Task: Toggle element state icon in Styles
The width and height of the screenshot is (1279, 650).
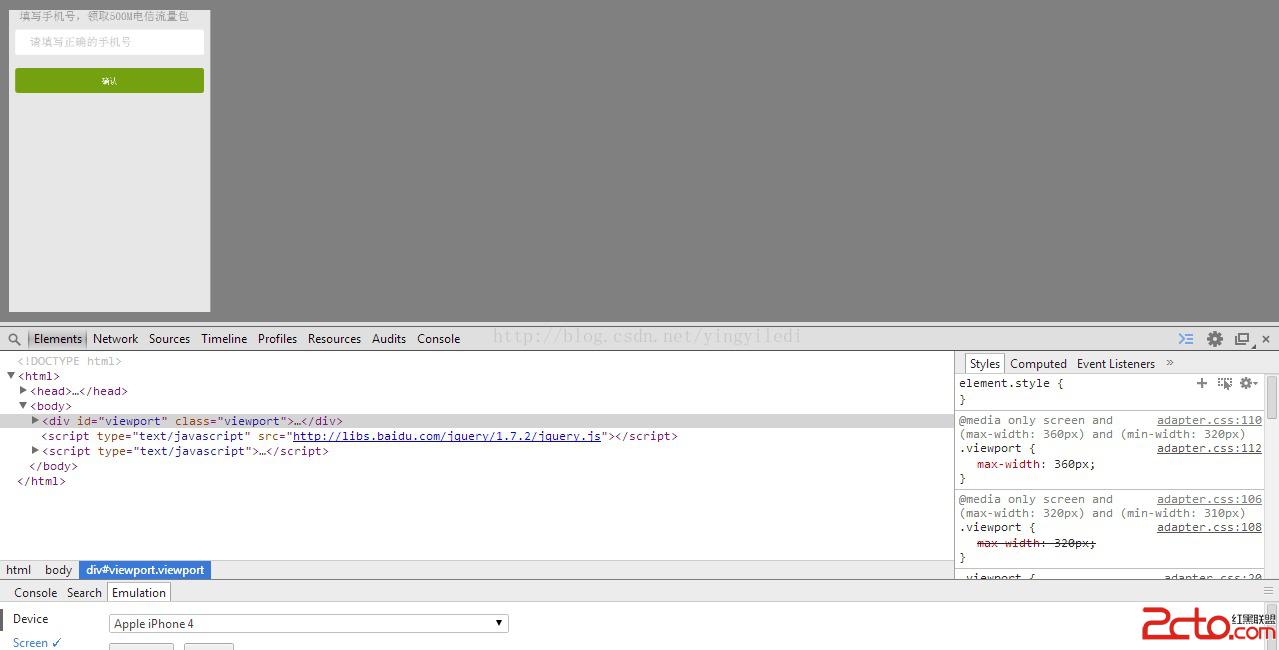Action: click(x=1224, y=383)
